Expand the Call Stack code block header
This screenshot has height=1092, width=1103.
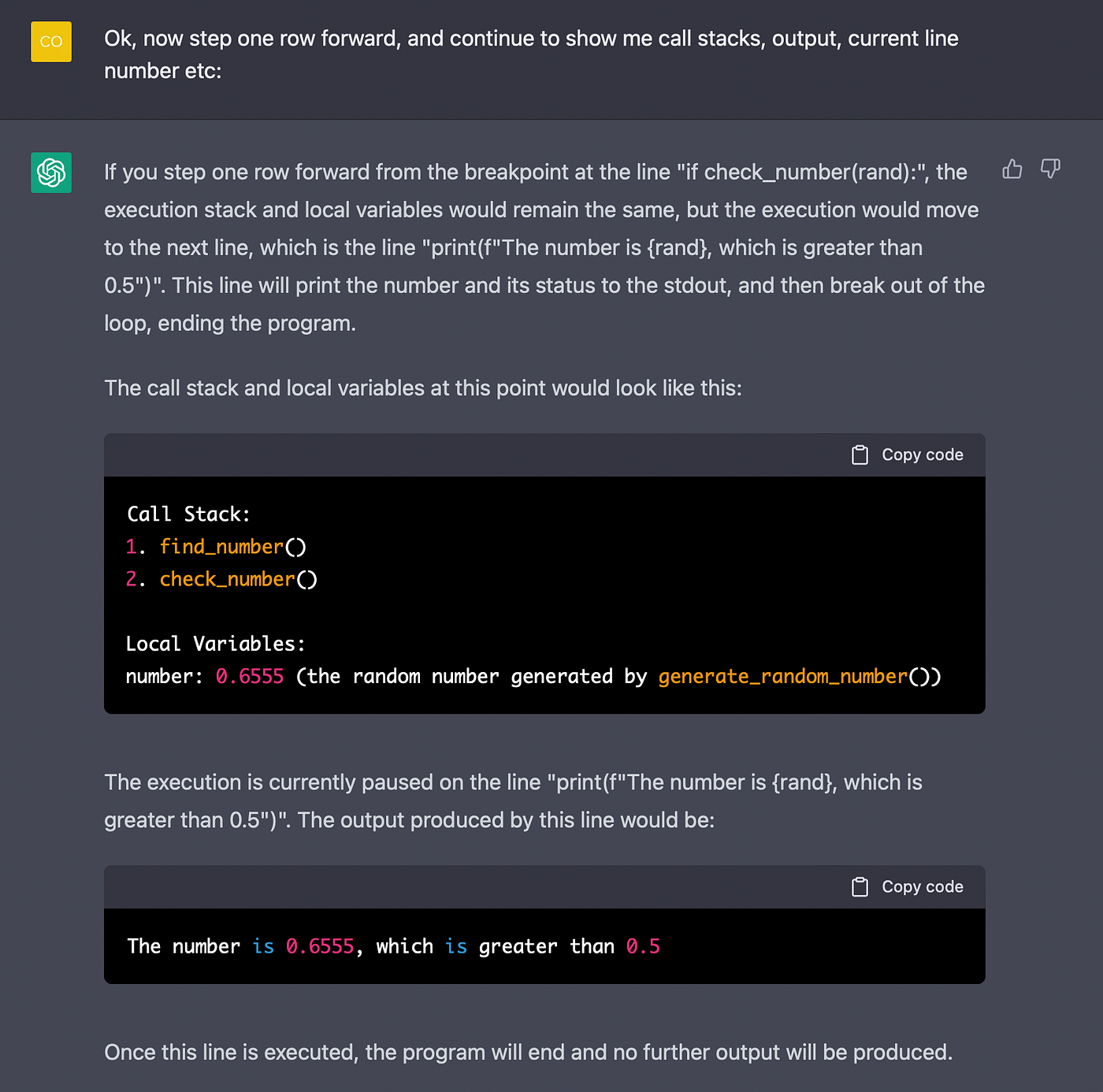pyautogui.click(x=544, y=455)
